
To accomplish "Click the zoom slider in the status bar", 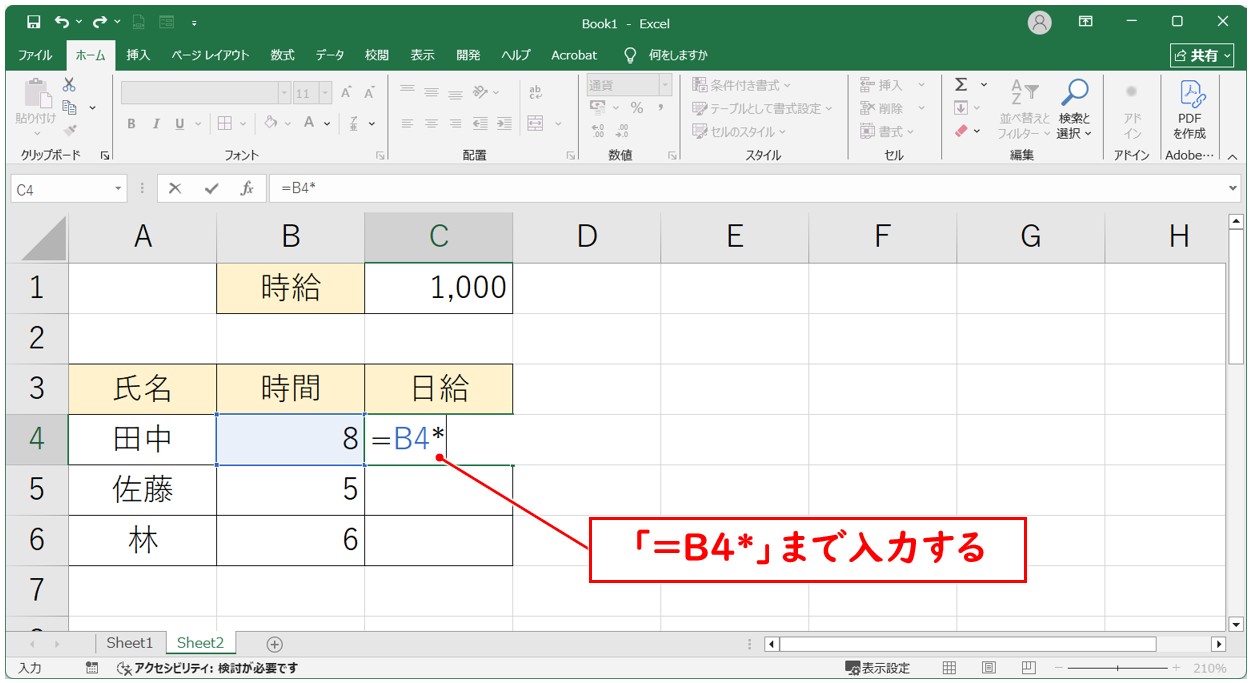I will [x=1120, y=668].
